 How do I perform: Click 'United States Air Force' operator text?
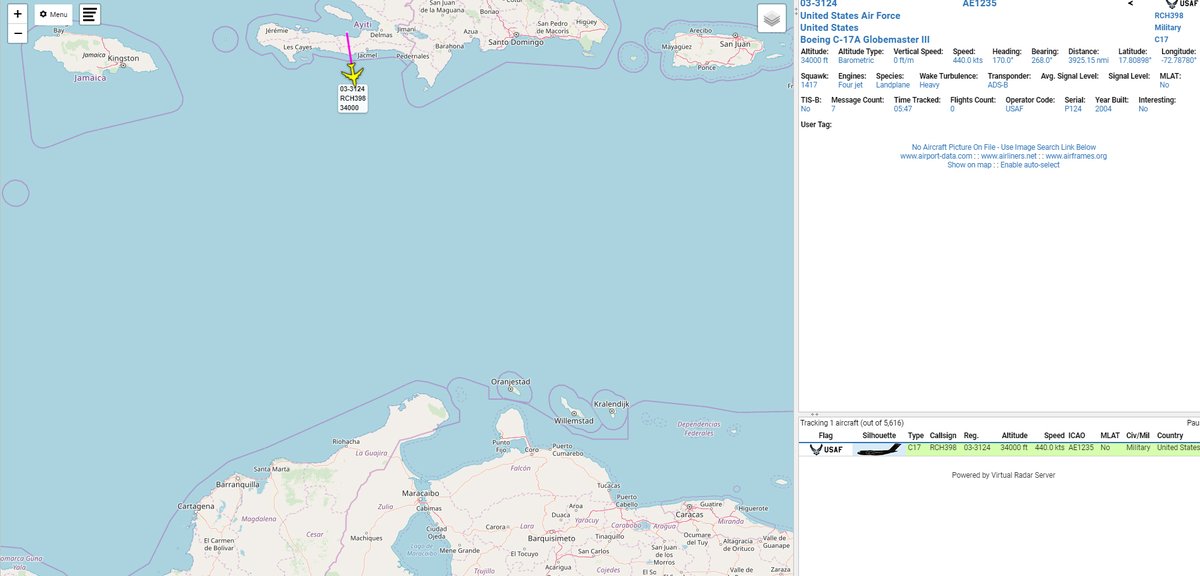click(850, 15)
